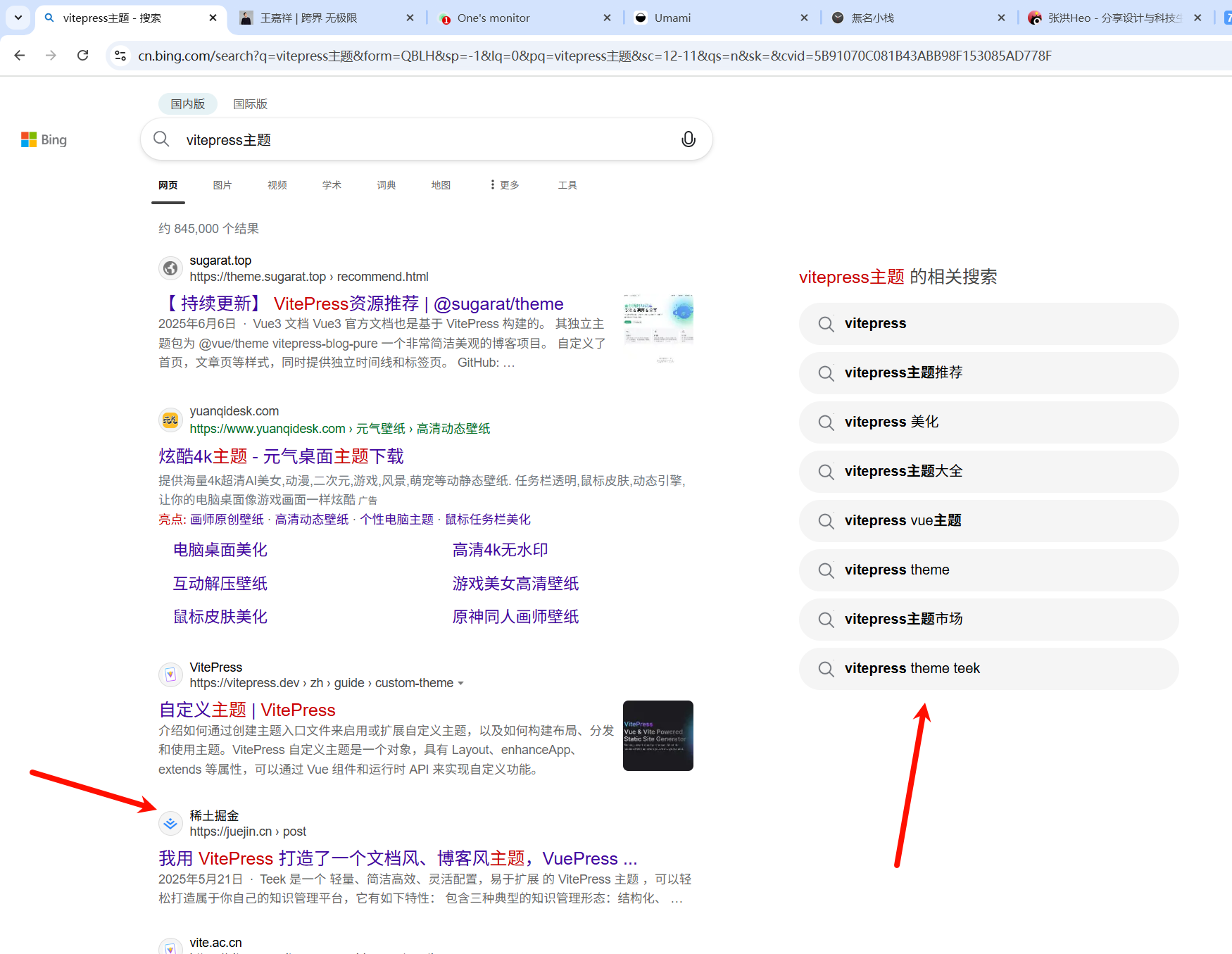1232x954 pixels.
Task: Click the browser back arrow
Action: tap(20, 56)
